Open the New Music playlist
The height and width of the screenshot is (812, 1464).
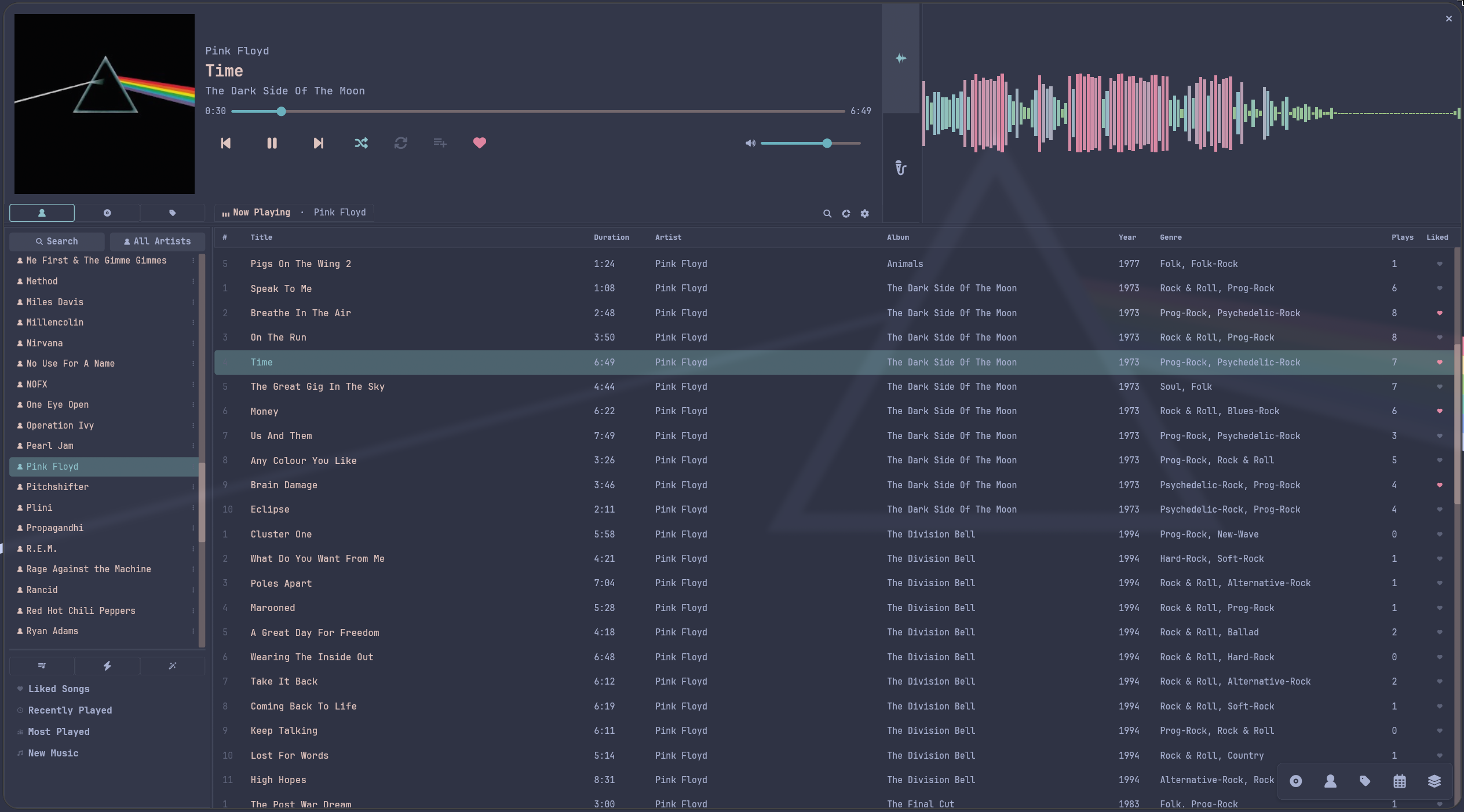coord(53,753)
